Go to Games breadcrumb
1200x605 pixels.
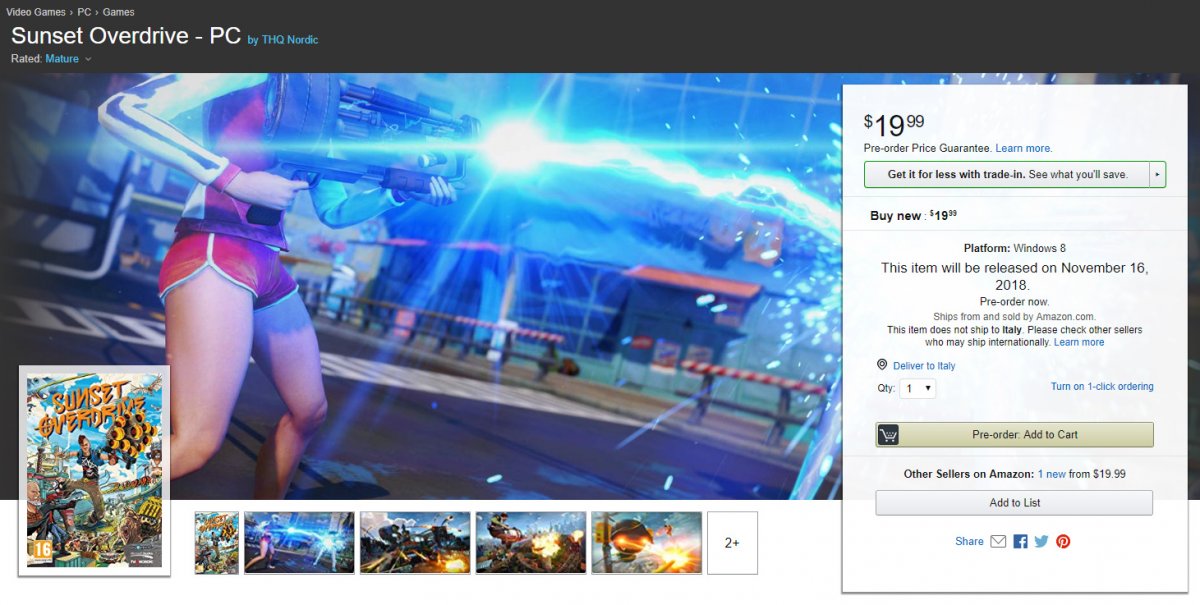pos(119,12)
